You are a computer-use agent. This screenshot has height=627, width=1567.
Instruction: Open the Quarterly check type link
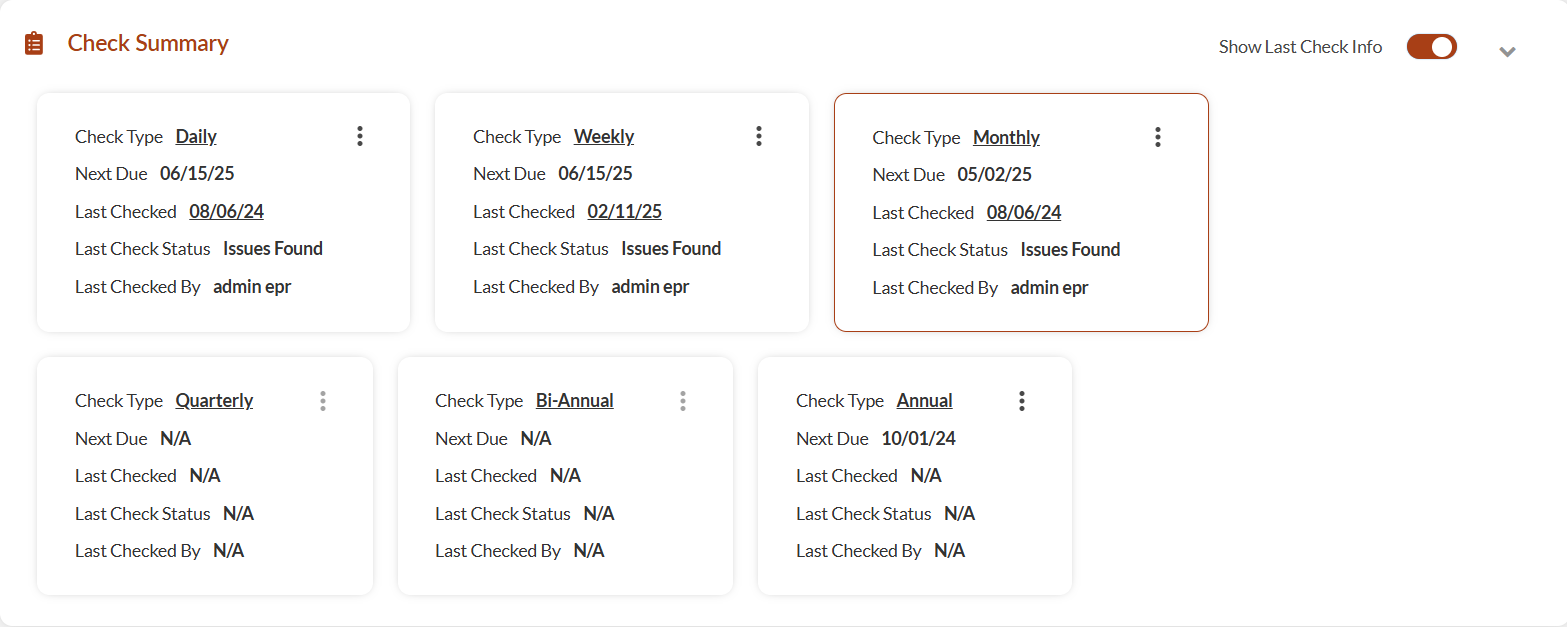pos(214,401)
